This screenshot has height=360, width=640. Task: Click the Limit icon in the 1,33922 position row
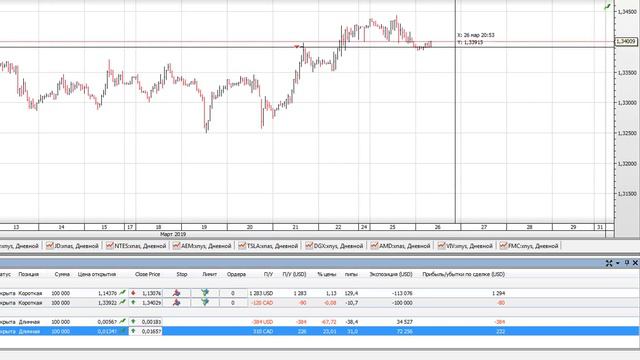pos(205,303)
